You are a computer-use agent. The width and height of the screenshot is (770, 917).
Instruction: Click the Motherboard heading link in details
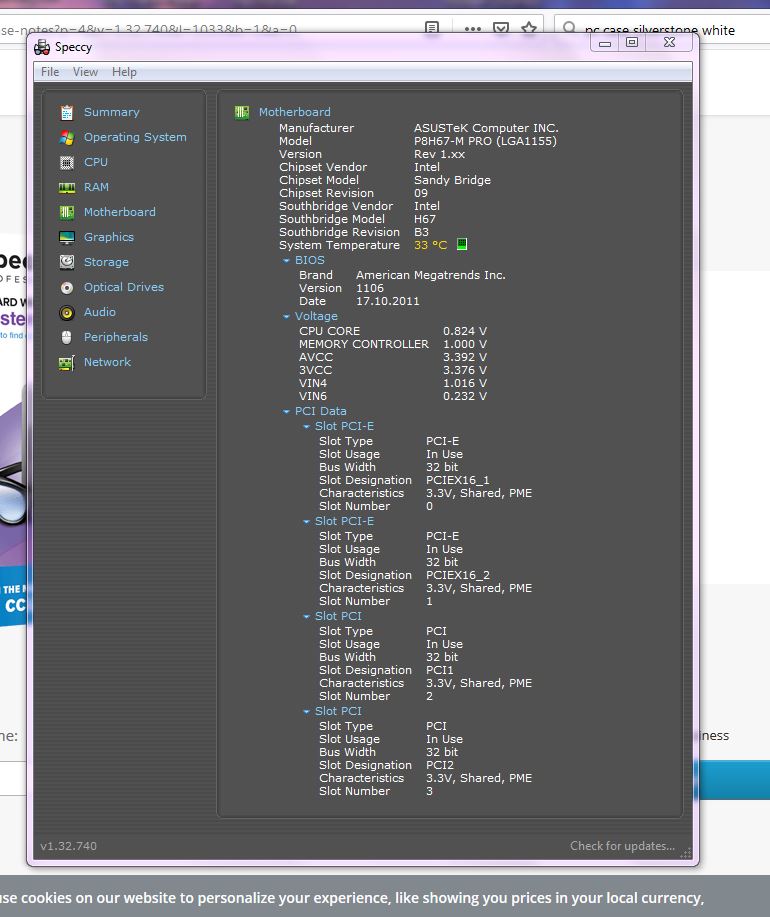(x=295, y=112)
